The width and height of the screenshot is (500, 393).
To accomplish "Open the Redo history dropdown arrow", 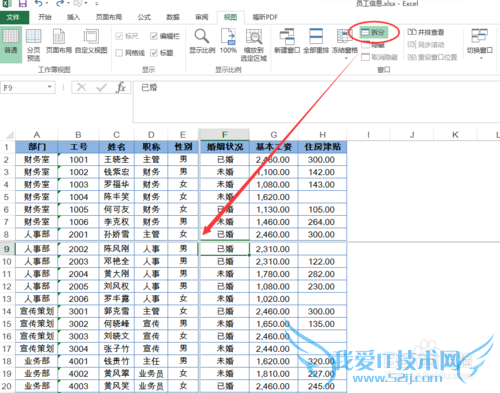I will pos(68,4).
